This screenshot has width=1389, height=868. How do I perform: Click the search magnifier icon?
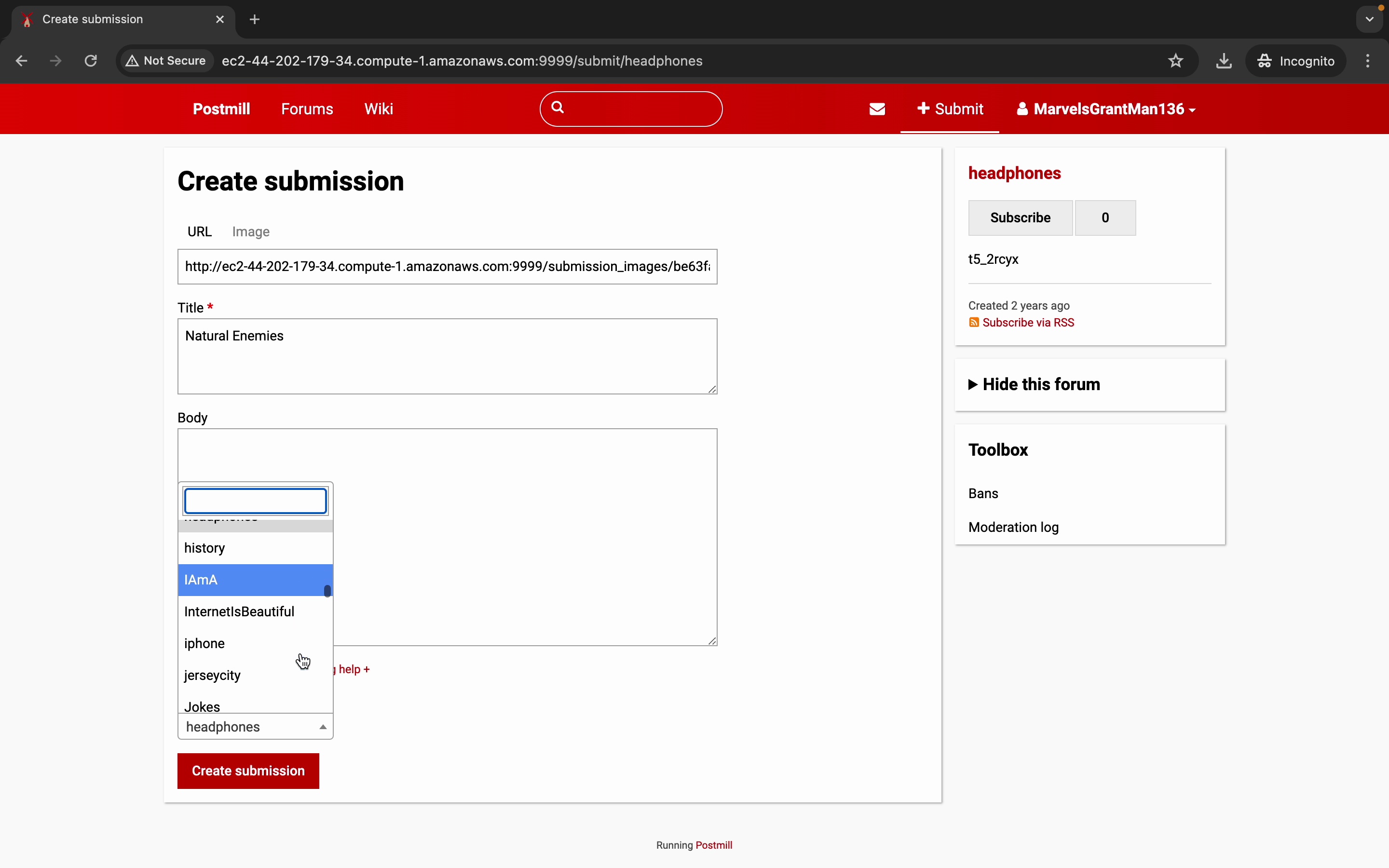558,108
